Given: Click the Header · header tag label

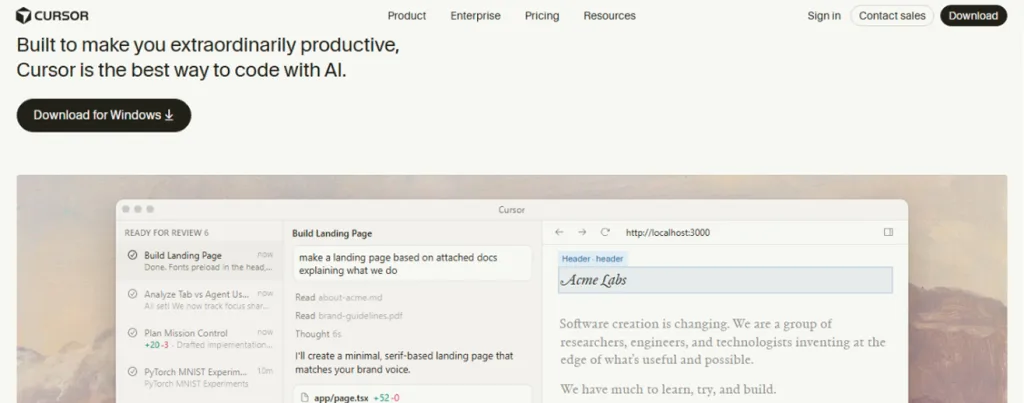Looking at the screenshot, I should [592, 259].
